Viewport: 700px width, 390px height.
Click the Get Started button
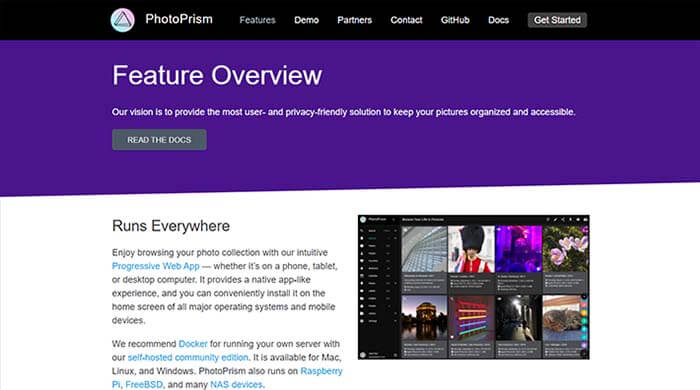[x=557, y=20]
